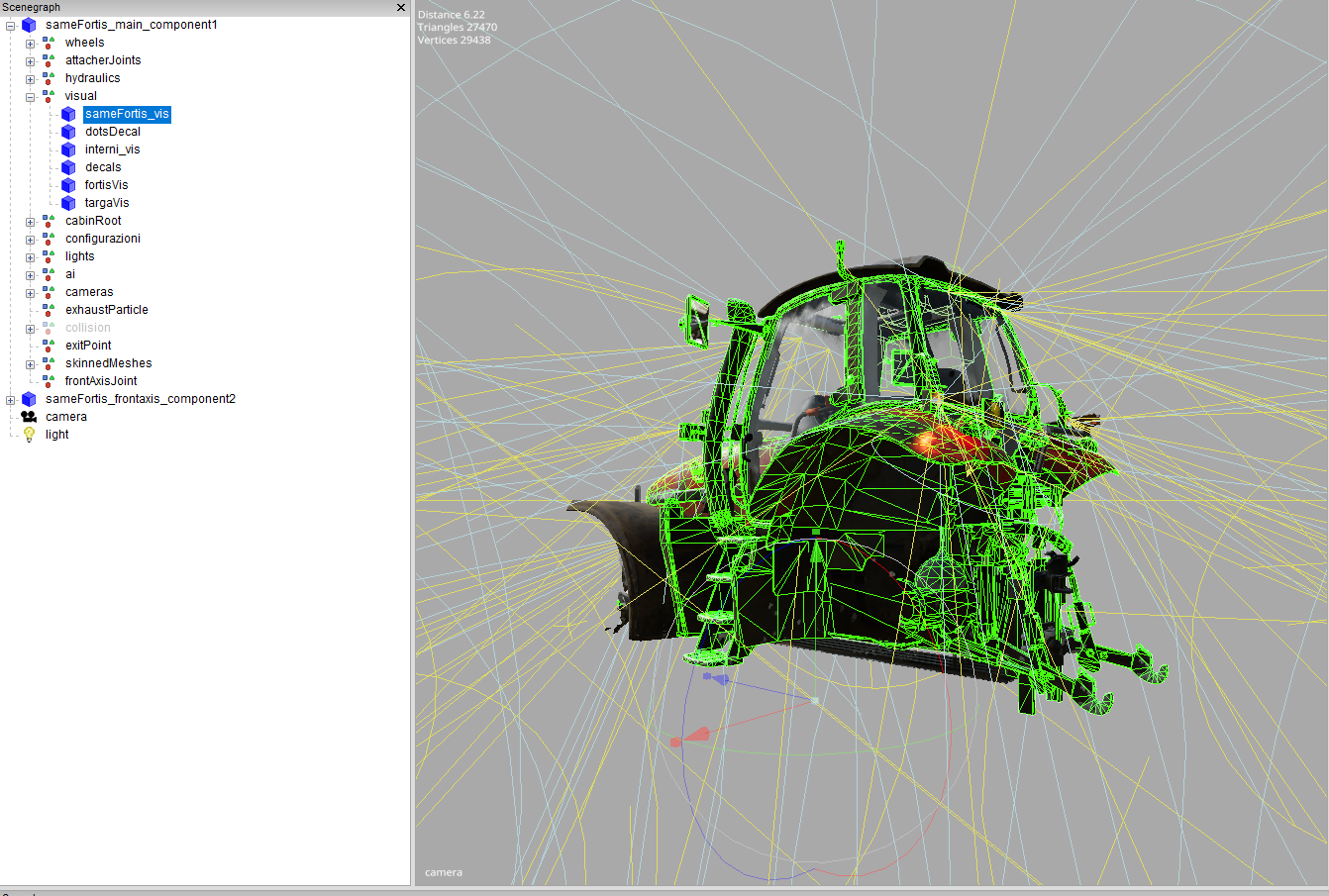This screenshot has width=1329, height=896.
Task: Close the Scenegraph panel
Action: (x=401, y=8)
